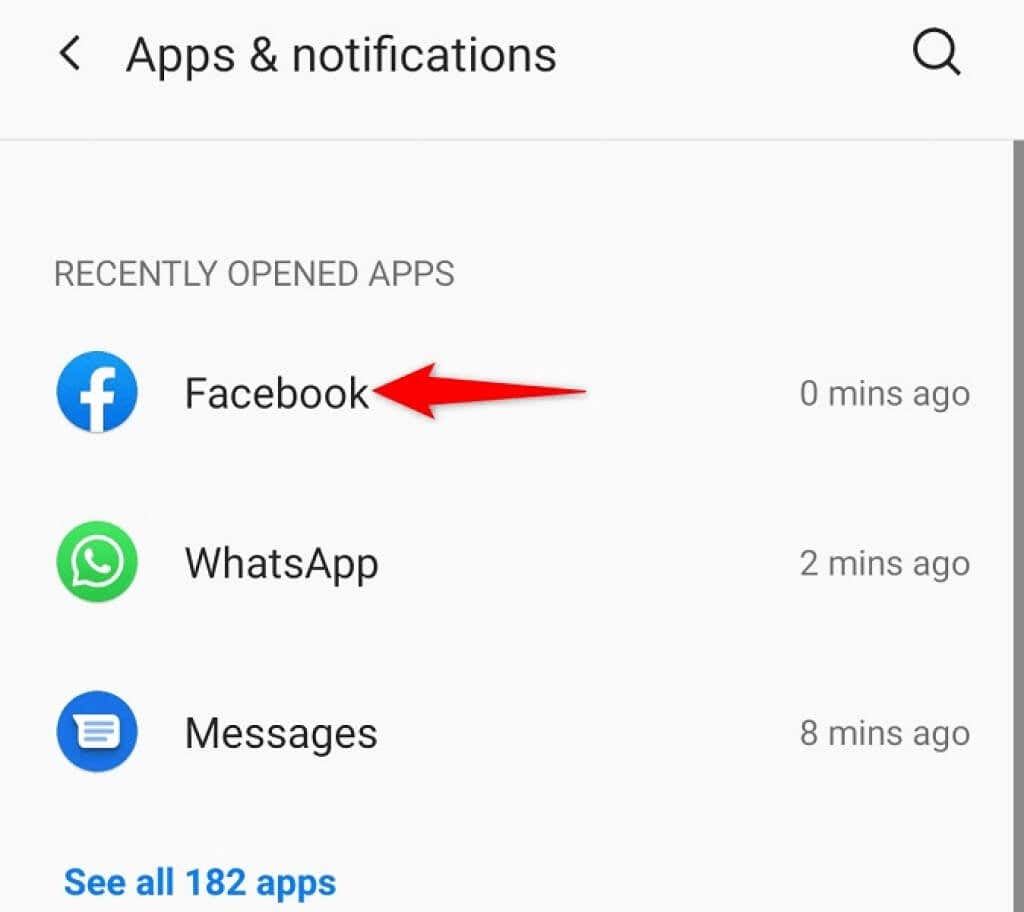
Task: Open the Messages app entry
Action: click(281, 733)
